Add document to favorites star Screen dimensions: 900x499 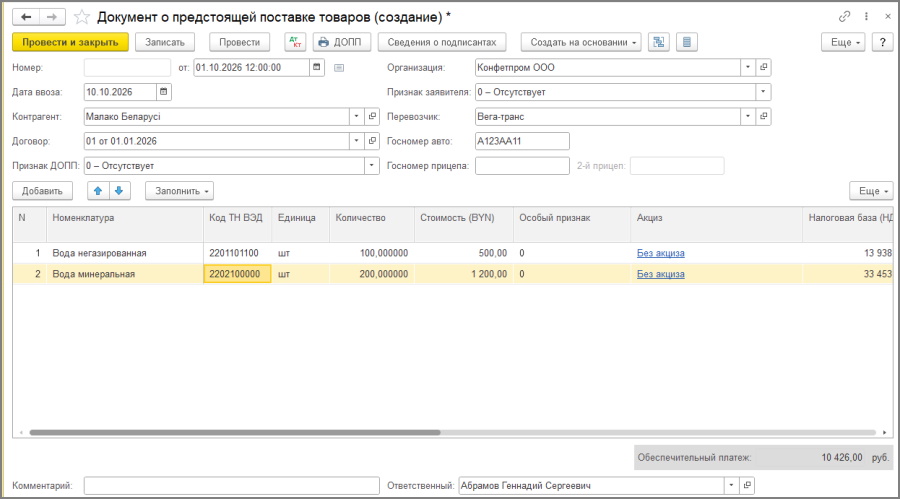tap(82, 17)
